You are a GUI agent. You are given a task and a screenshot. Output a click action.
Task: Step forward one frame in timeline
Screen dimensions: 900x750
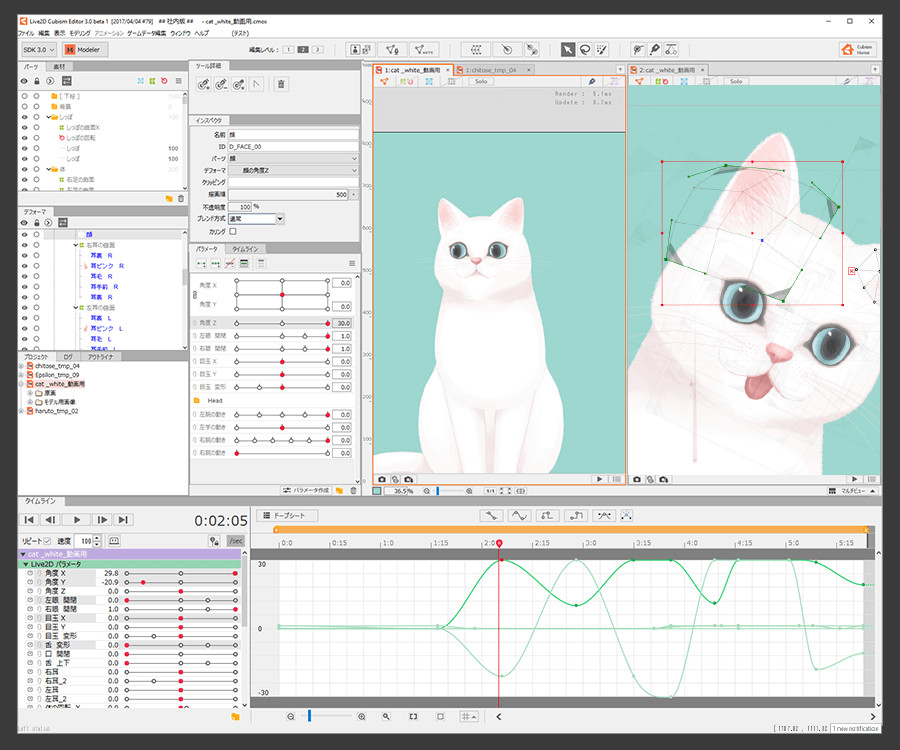pyautogui.click(x=102, y=520)
